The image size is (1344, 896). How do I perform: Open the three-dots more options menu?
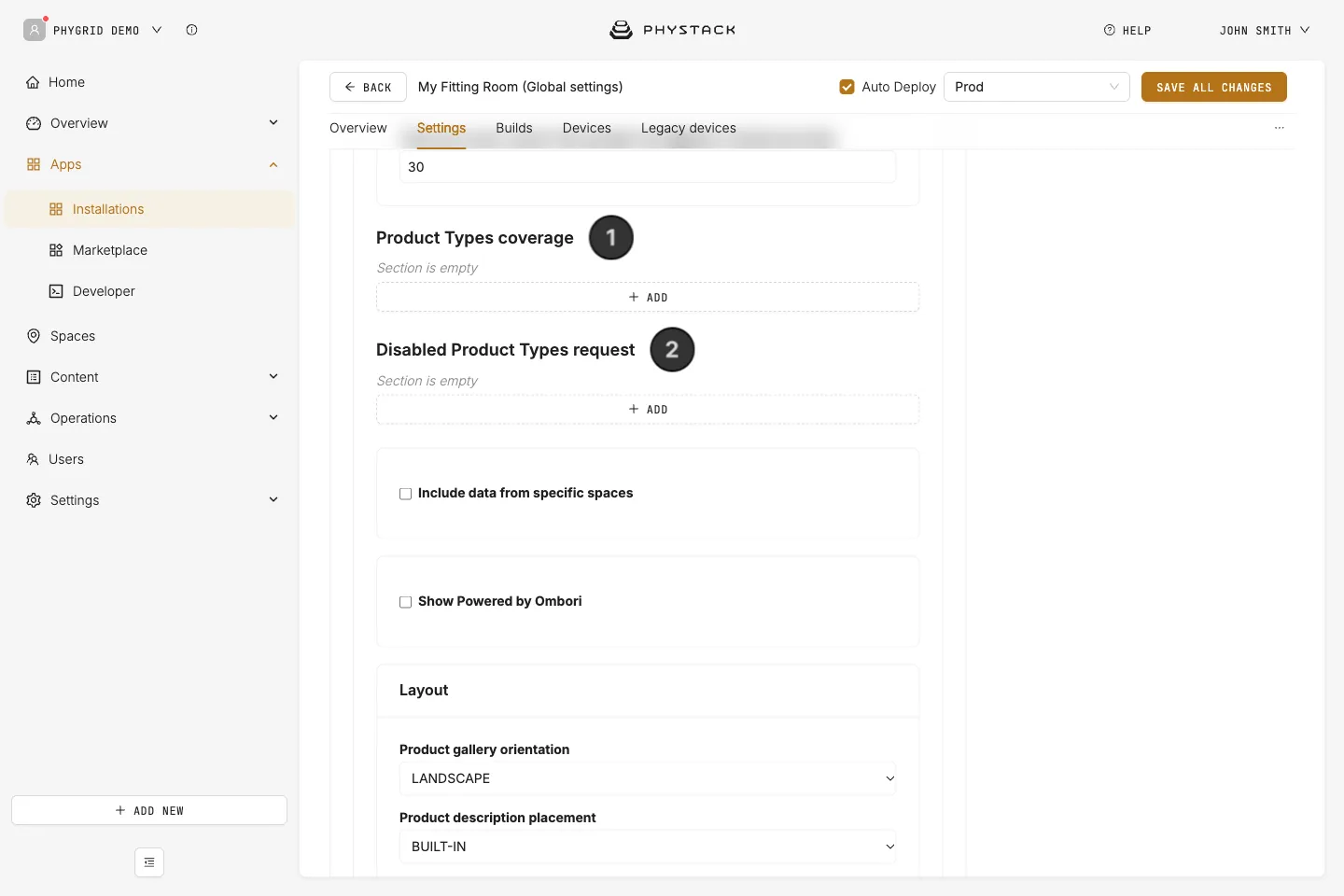(1280, 128)
